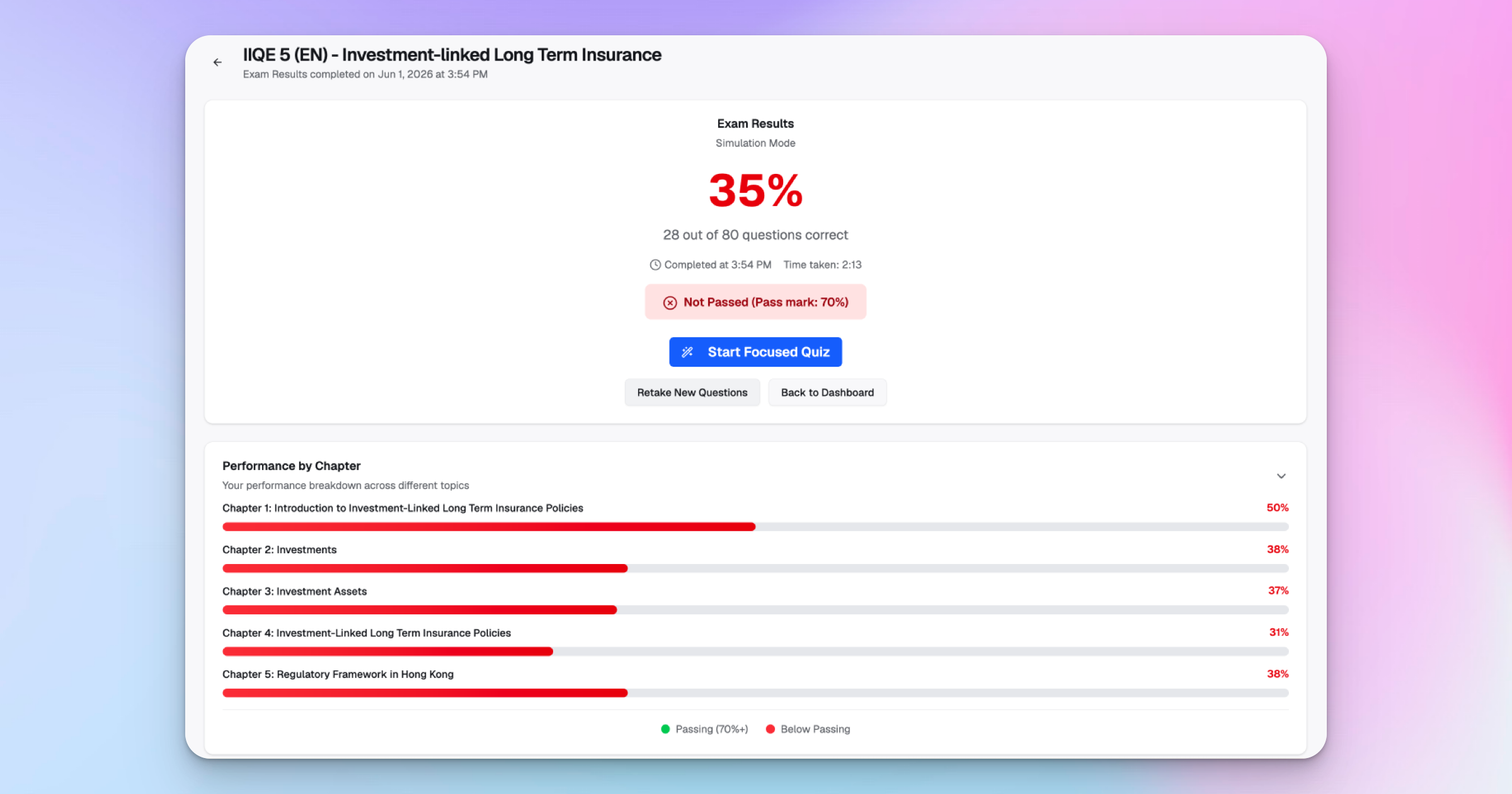Click the 'Simulation Mode' label
The image size is (1512, 794).
[x=755, y=143]
